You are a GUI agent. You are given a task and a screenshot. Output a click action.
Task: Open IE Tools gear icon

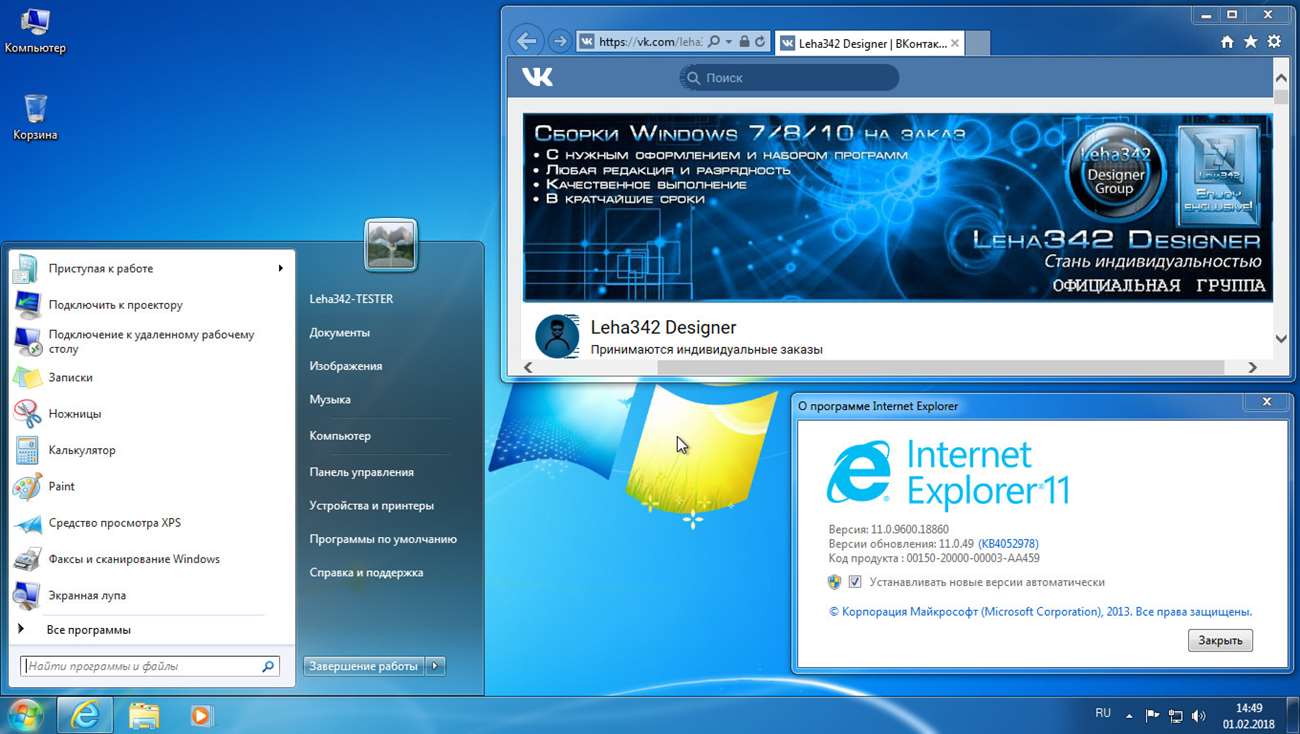(1273, 42)
